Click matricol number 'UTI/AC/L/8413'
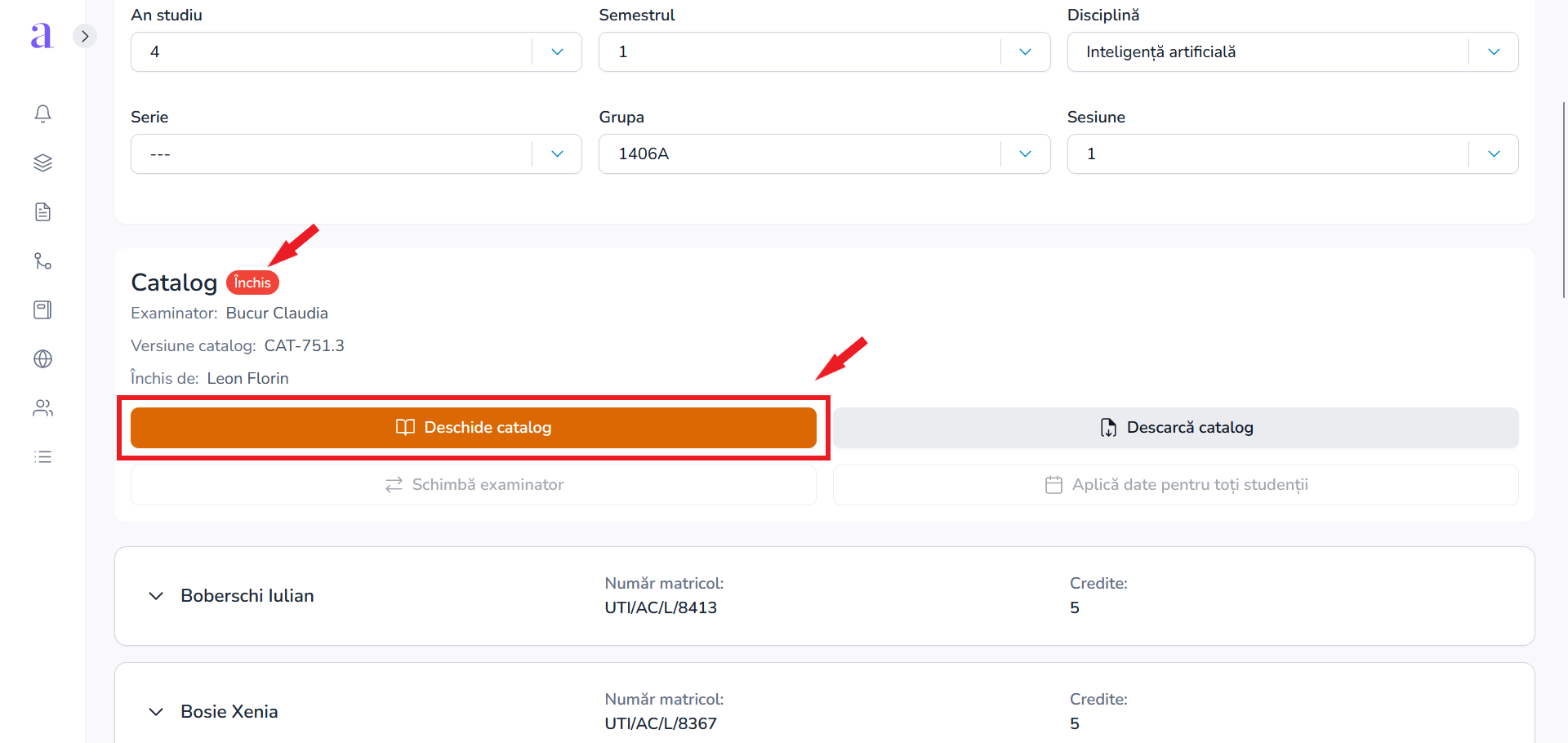1568x743 pixels. (x=661, y=608)
